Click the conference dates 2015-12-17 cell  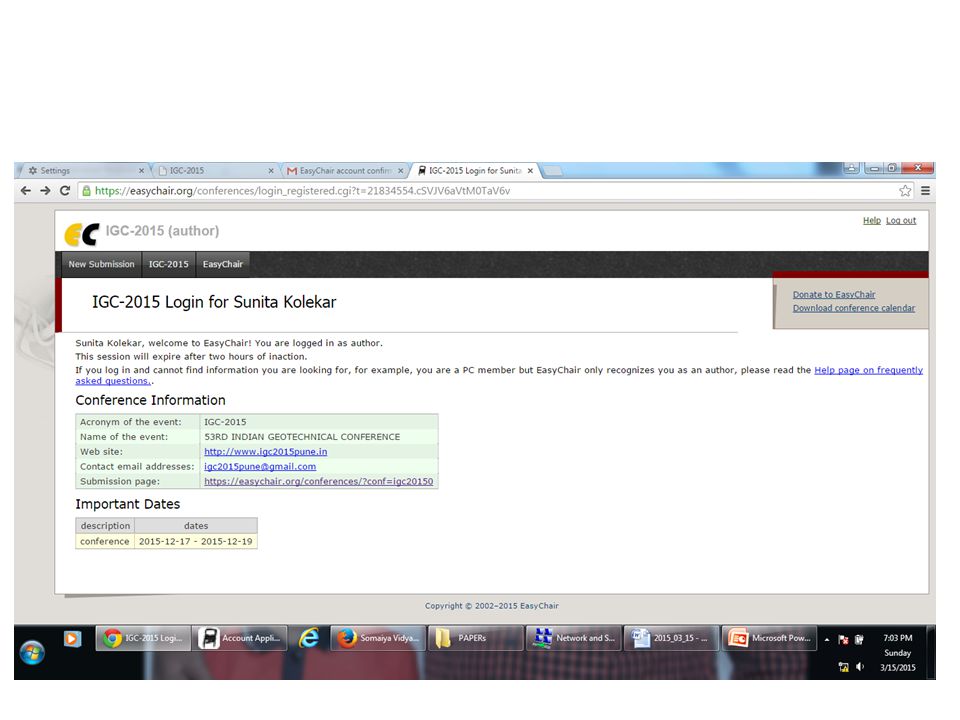(x=195, y=542)
